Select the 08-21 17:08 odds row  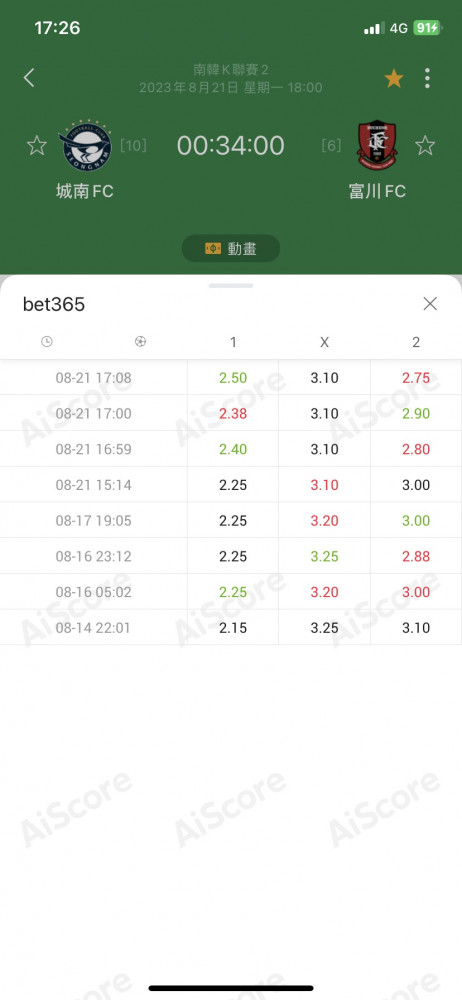pyautogui.click(x=231, y=378)
